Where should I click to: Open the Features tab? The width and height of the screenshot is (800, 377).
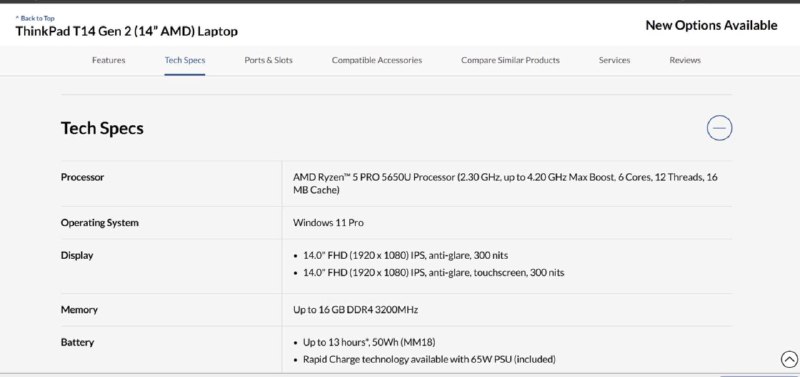point(108,60)
